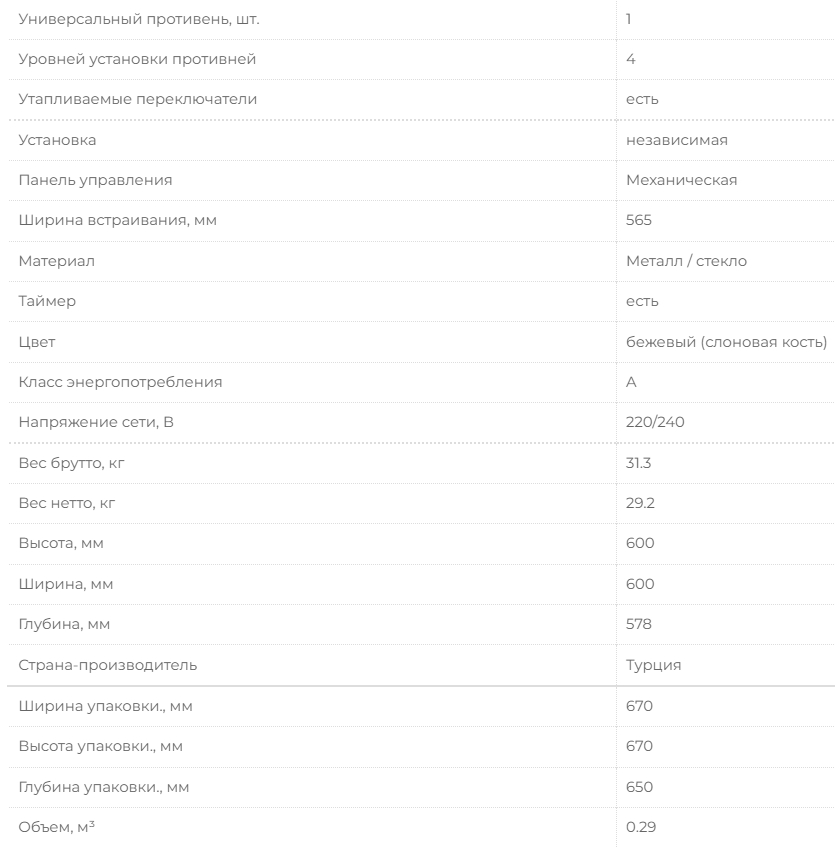Click the "бежевый (слоновая кость)" color value
This screenshot has height=863, width=835.
pyautogui.click(x=726, y=342)
